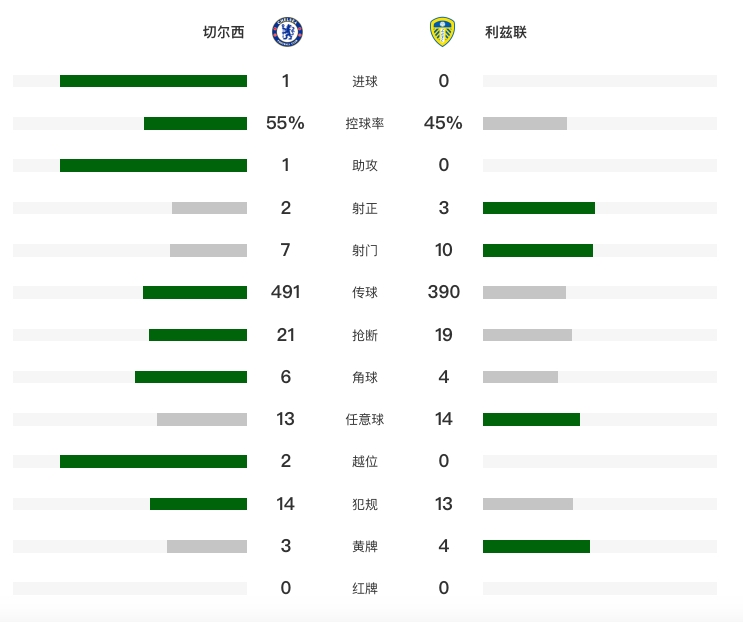Open the 切尔西 team name link

[223, 32]
